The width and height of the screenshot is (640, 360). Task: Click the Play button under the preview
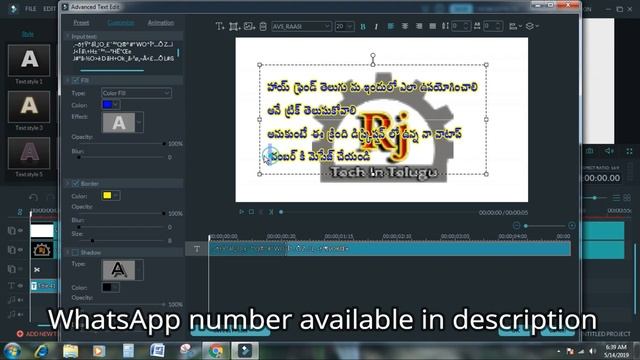(241, 212)
